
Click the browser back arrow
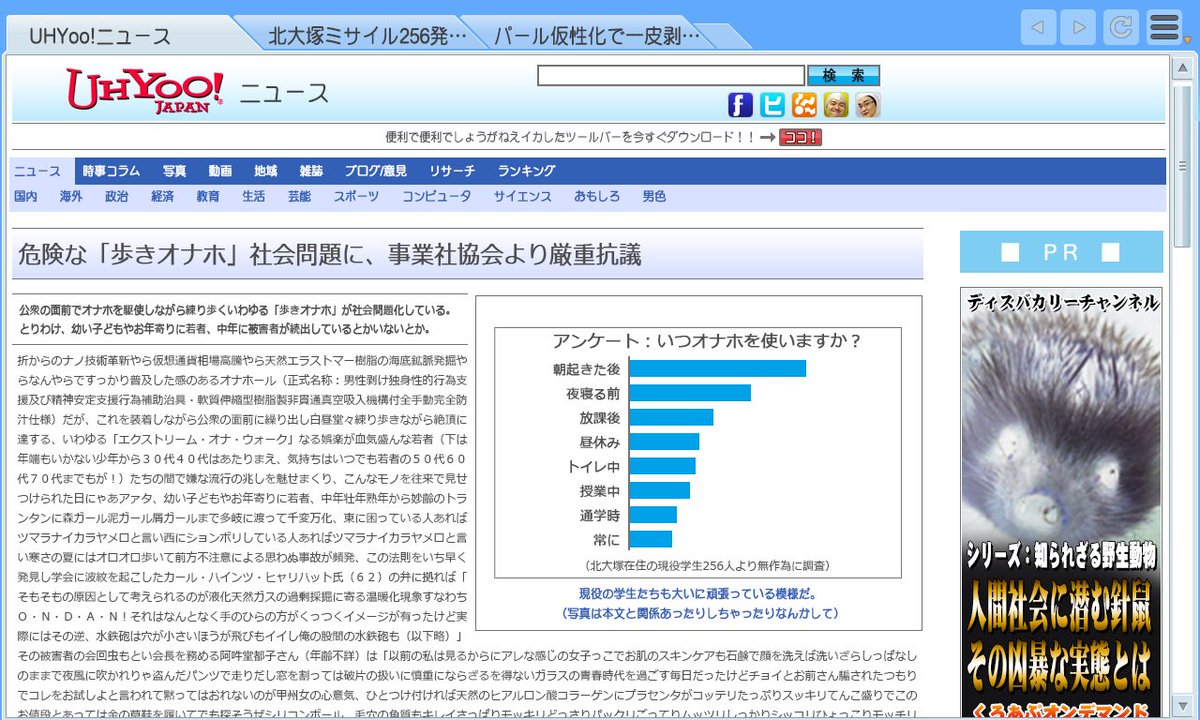[x=1038, y=27]
